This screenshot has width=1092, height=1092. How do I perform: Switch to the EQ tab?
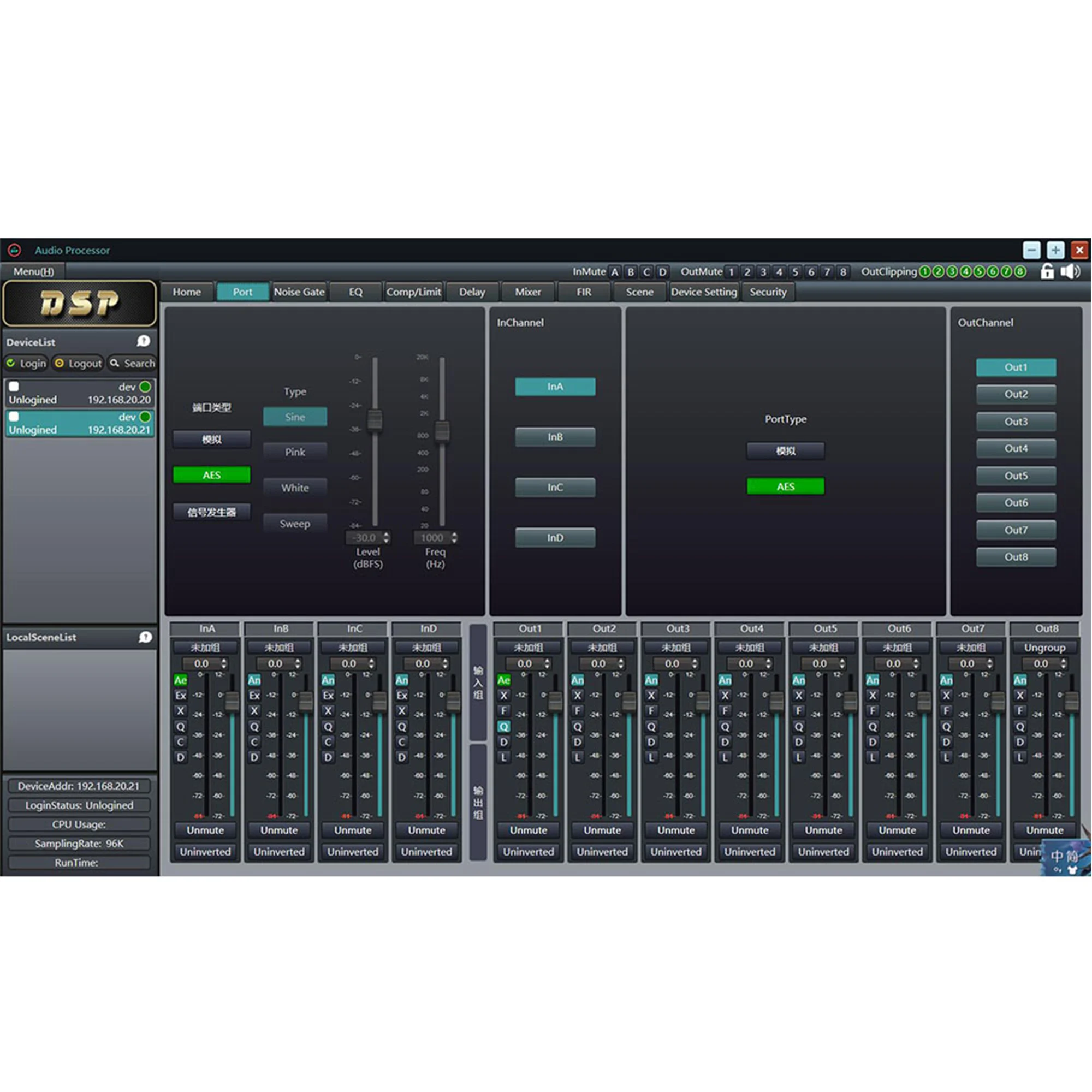click(x=355, y=292)
